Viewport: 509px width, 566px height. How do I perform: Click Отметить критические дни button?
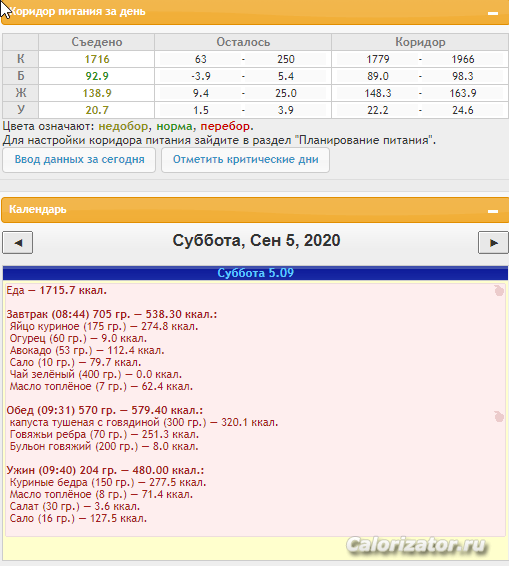(x=245, y=160)
